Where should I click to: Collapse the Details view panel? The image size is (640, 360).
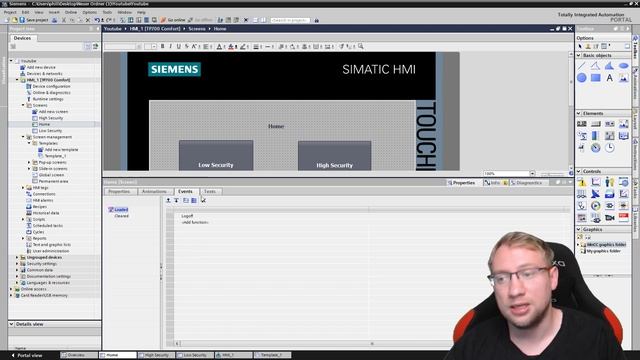pos(11,324)
